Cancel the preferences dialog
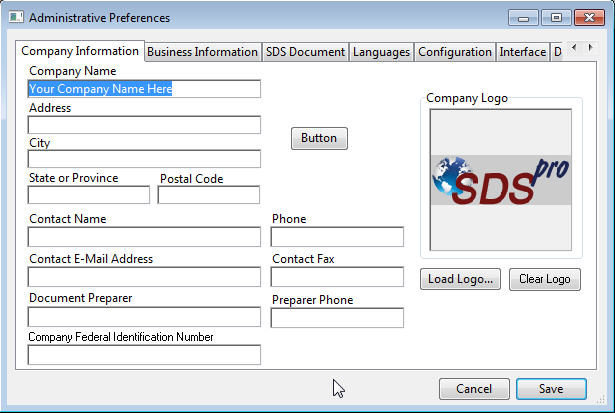This screenshot has height=413, width=615. [x=473, y=389]
